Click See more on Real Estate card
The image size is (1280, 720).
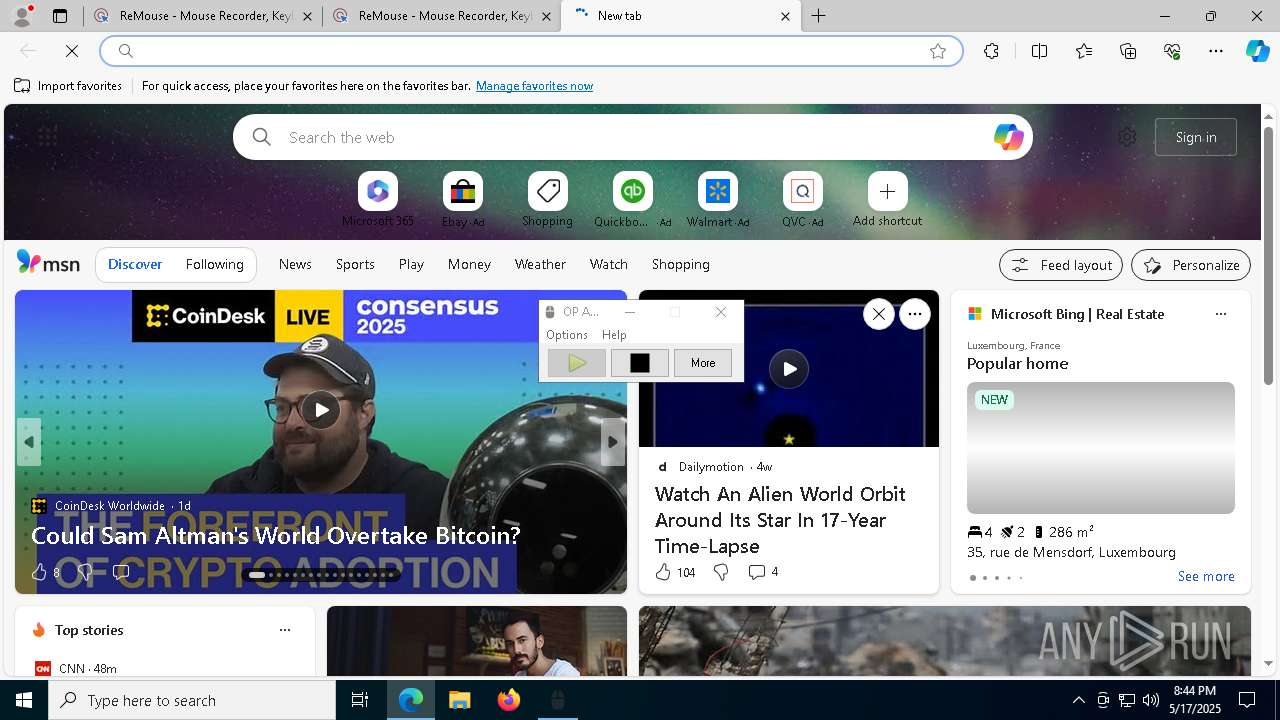1206,576
